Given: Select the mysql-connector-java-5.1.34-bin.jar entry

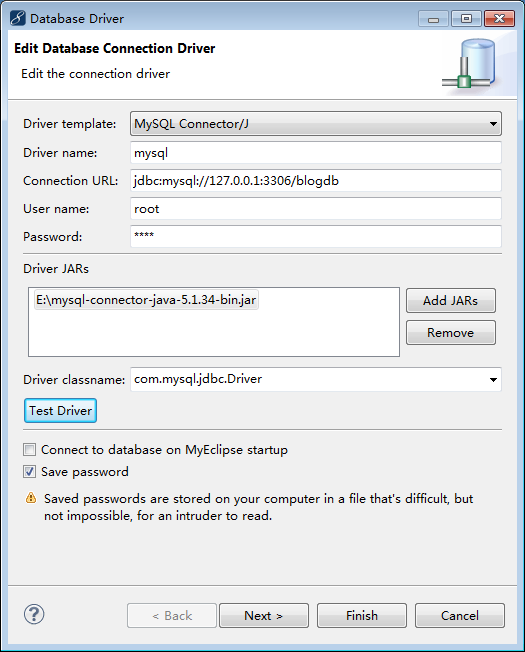Looking at the screenshot, I should click(146, 300).
